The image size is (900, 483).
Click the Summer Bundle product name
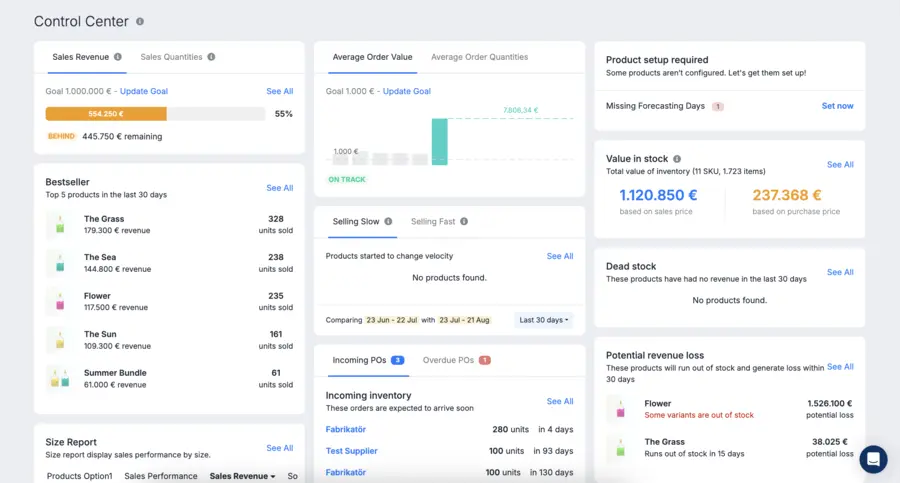coord(115,373)
